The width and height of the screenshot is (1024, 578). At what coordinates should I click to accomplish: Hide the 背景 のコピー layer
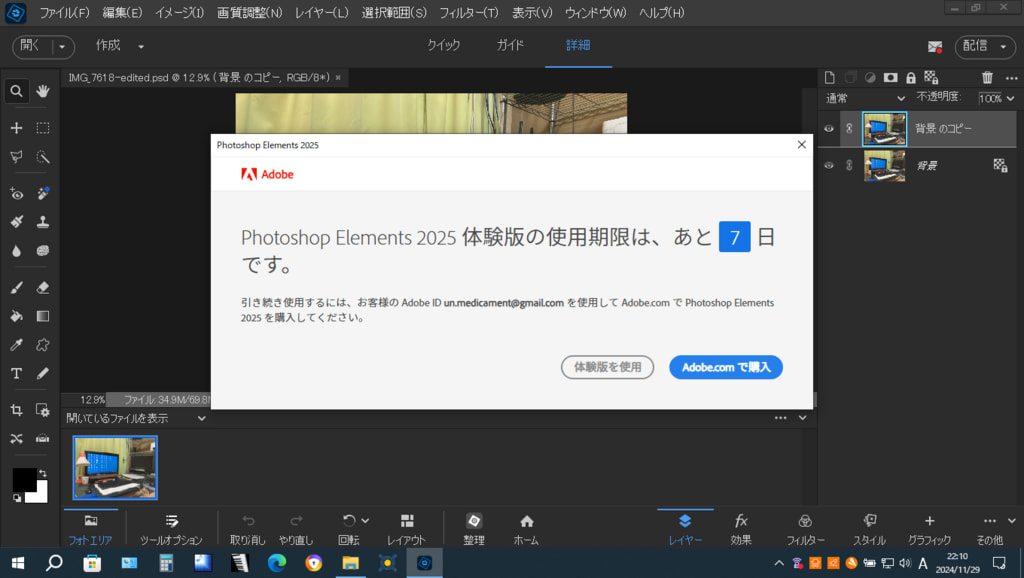coord(829,129)
